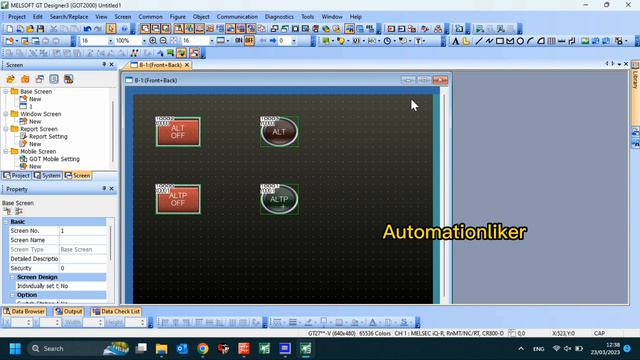Click the Undo arrow icon
640x360 pixels.
pos(87,29)
